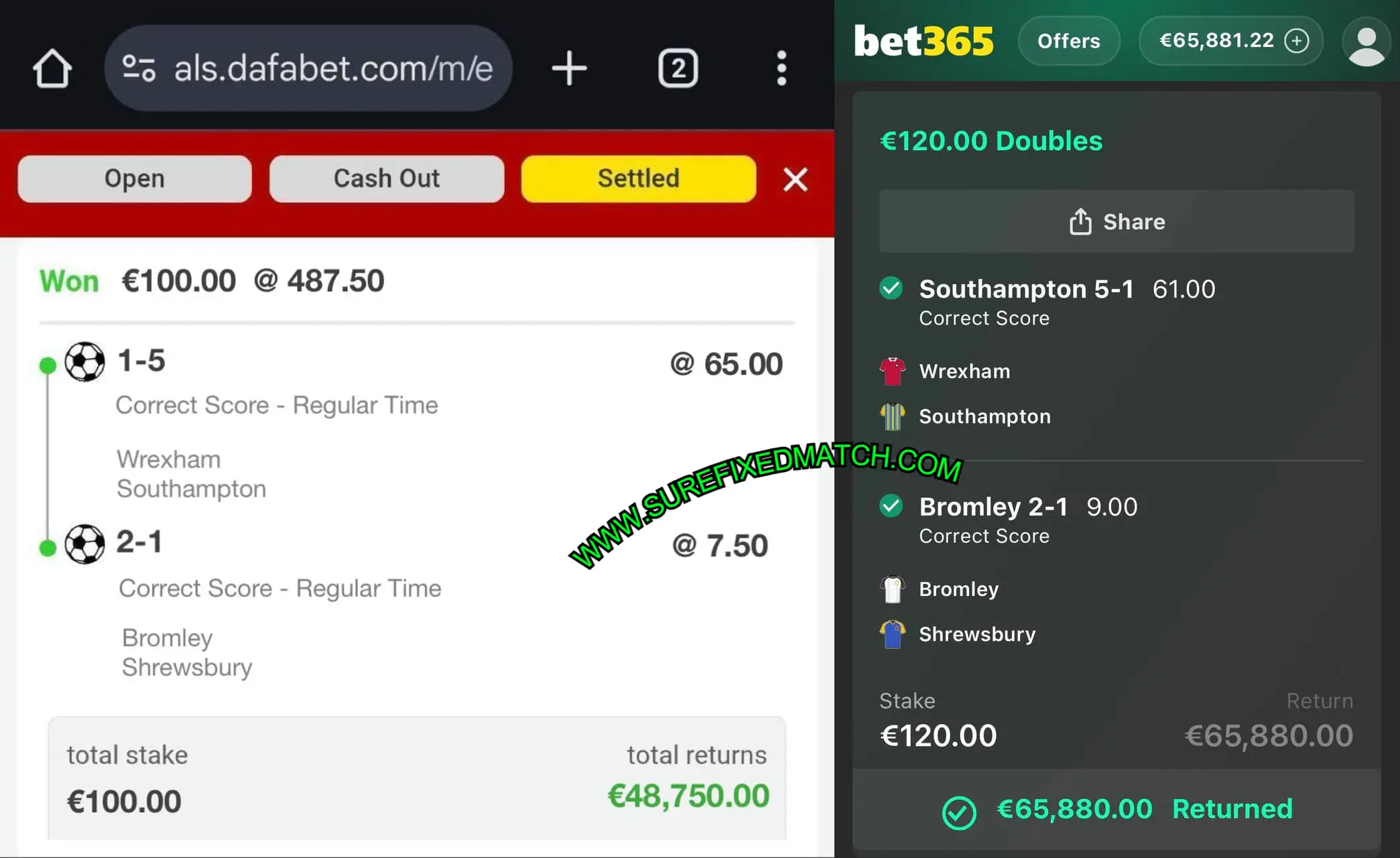Select the Settled bets tab
The image size is (1400, 858).
click(638, 179)
